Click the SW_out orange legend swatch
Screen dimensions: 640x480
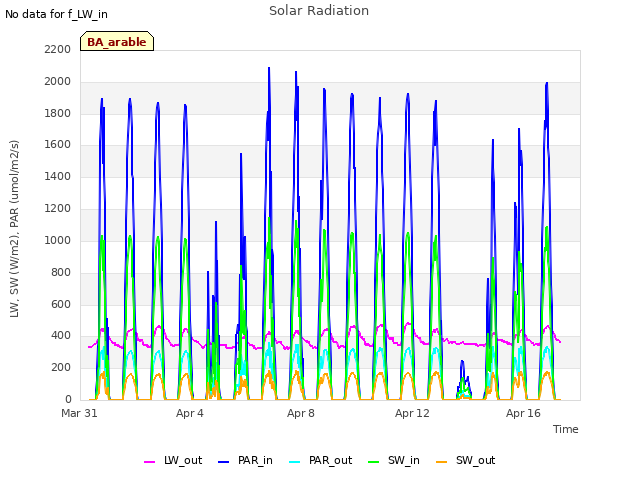[442, 462]
